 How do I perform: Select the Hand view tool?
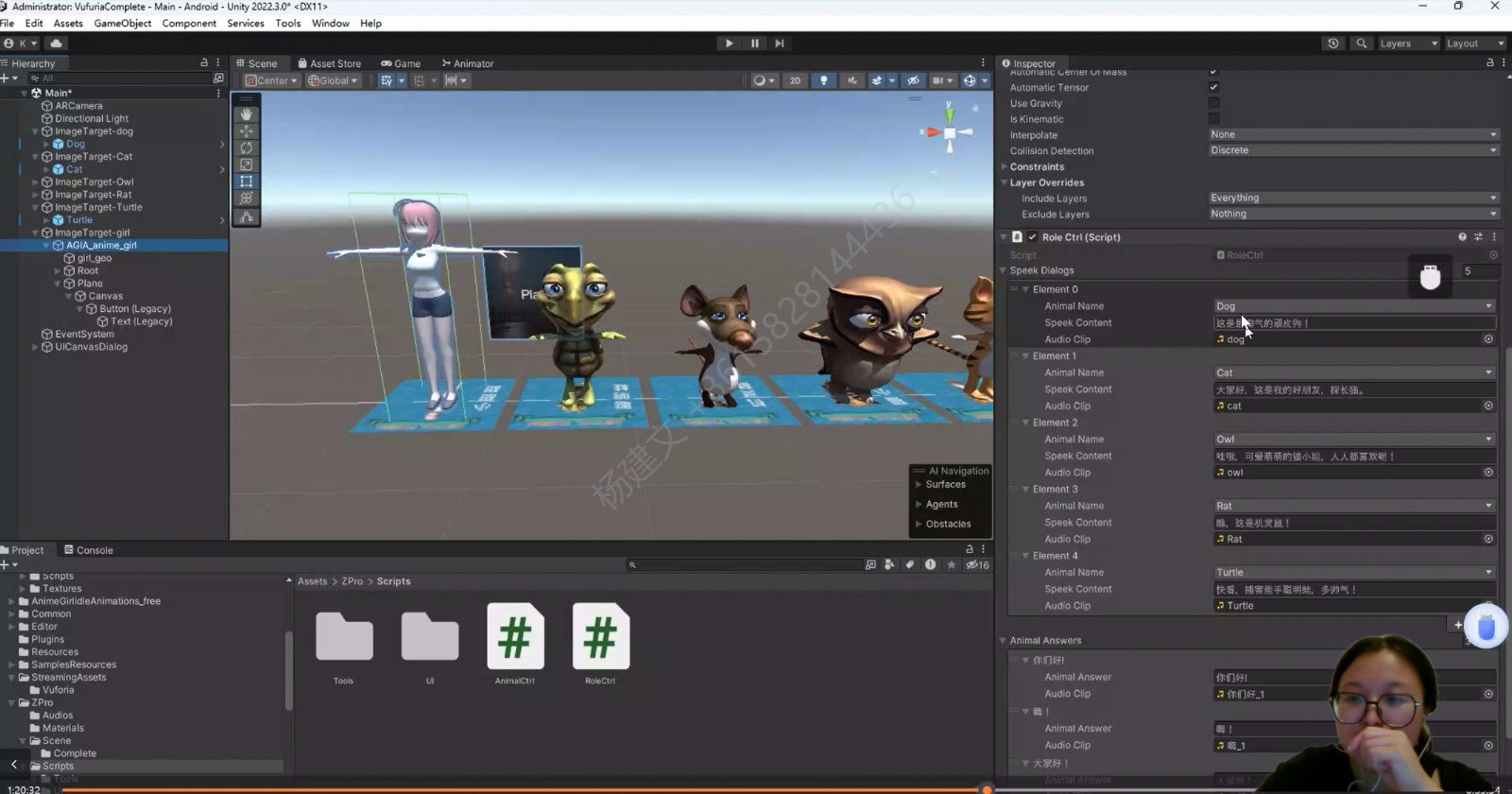247,113
